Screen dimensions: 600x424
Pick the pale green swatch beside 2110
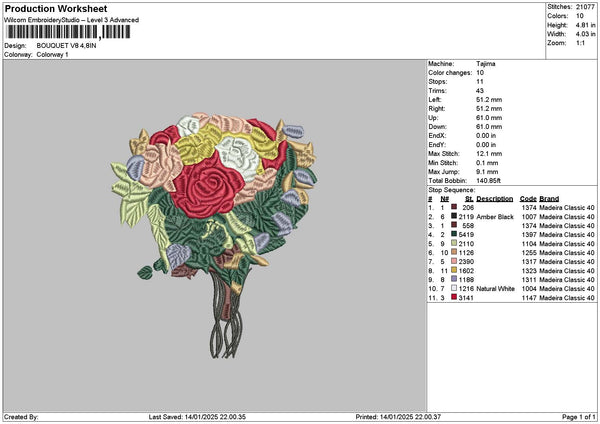pyautogui.click(x=454, y=243)
